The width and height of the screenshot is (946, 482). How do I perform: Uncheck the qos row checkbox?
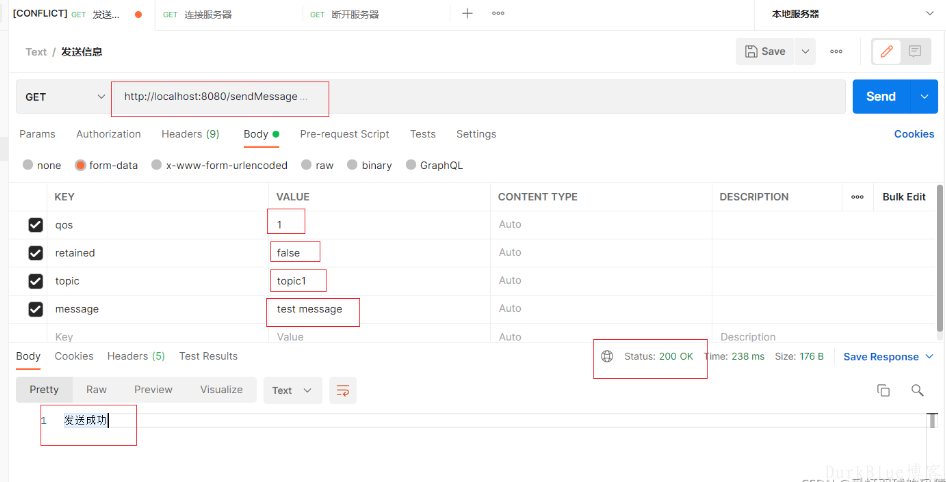click(36, 225)
